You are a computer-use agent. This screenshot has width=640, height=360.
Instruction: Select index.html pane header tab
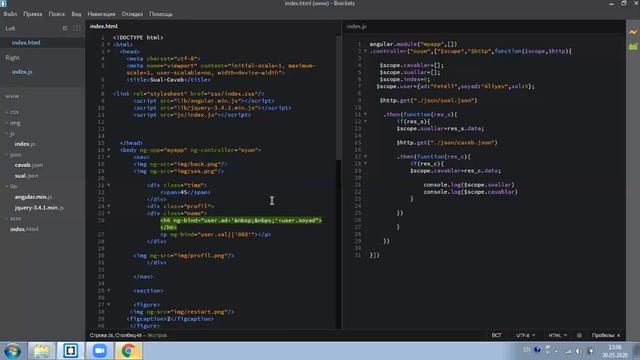coord(104,26)
